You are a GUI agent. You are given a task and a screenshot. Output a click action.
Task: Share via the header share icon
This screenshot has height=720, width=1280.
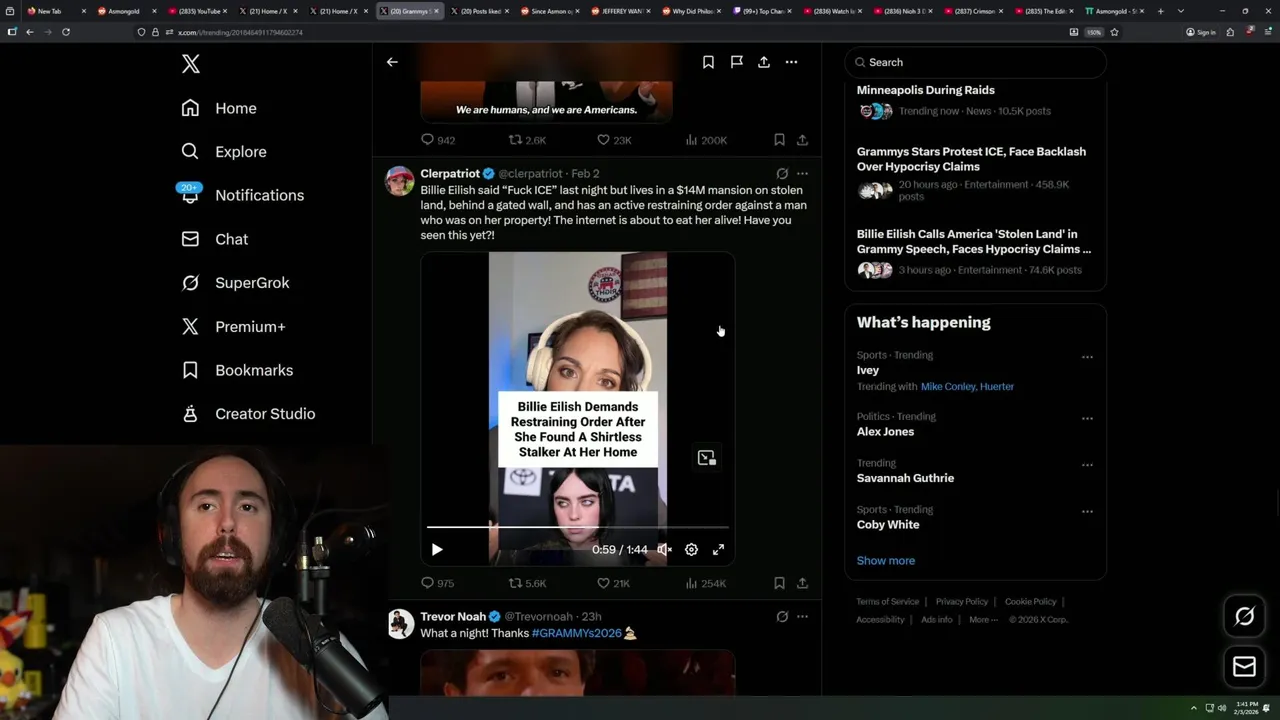click(764, 62)
